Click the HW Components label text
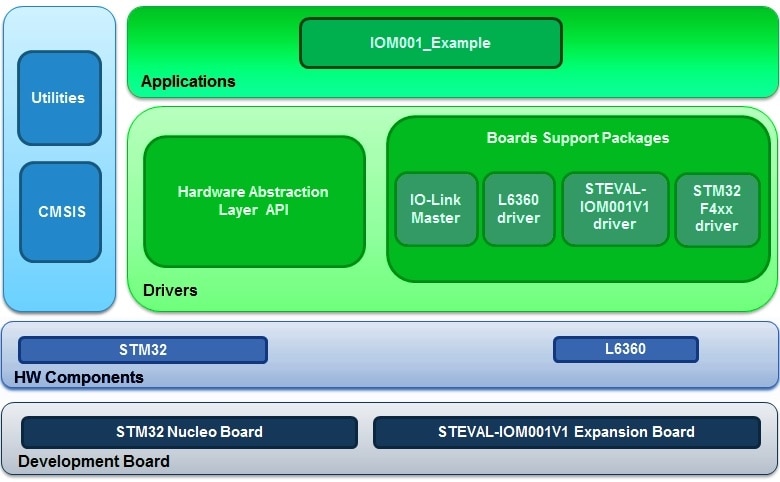 click(79, 377)
